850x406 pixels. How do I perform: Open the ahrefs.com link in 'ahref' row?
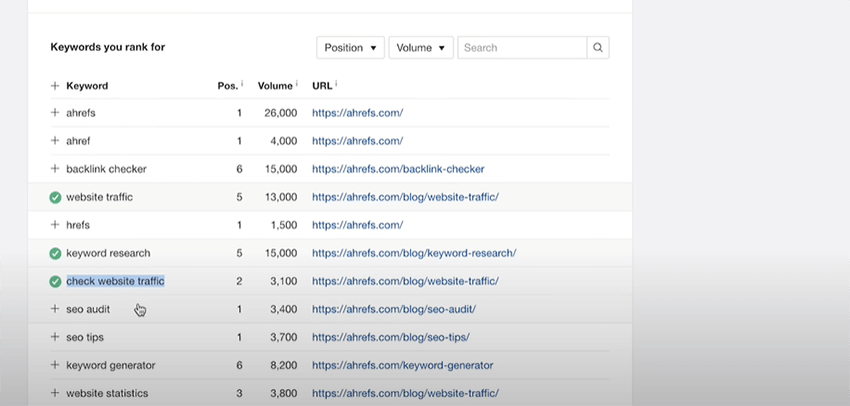(357, 141)
